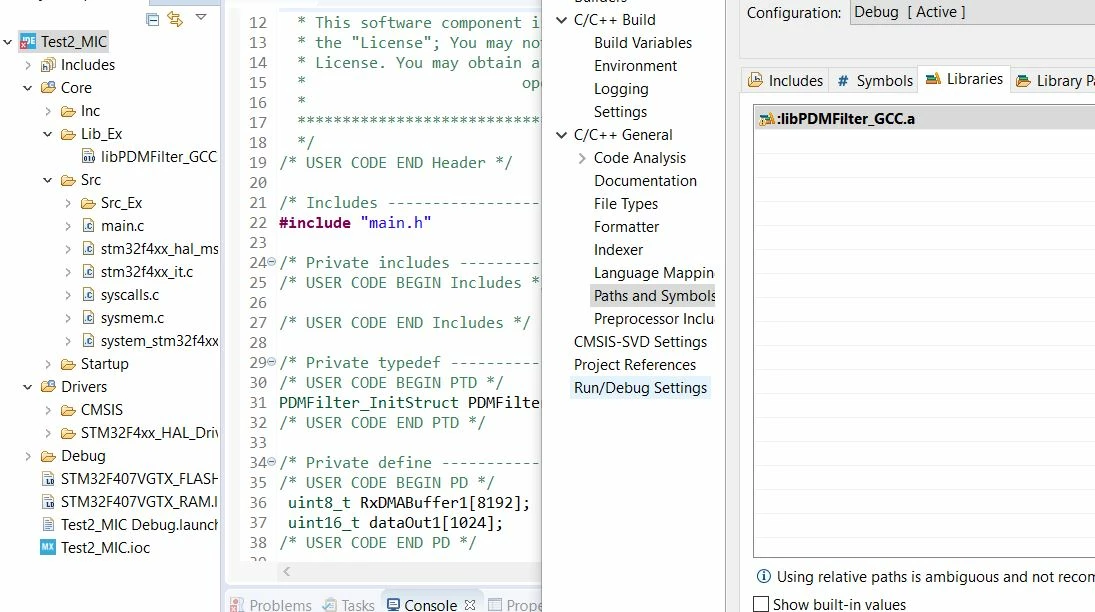Switch to the Libraries tab
Screen dimensions: 1095x612
coord(964,79)
